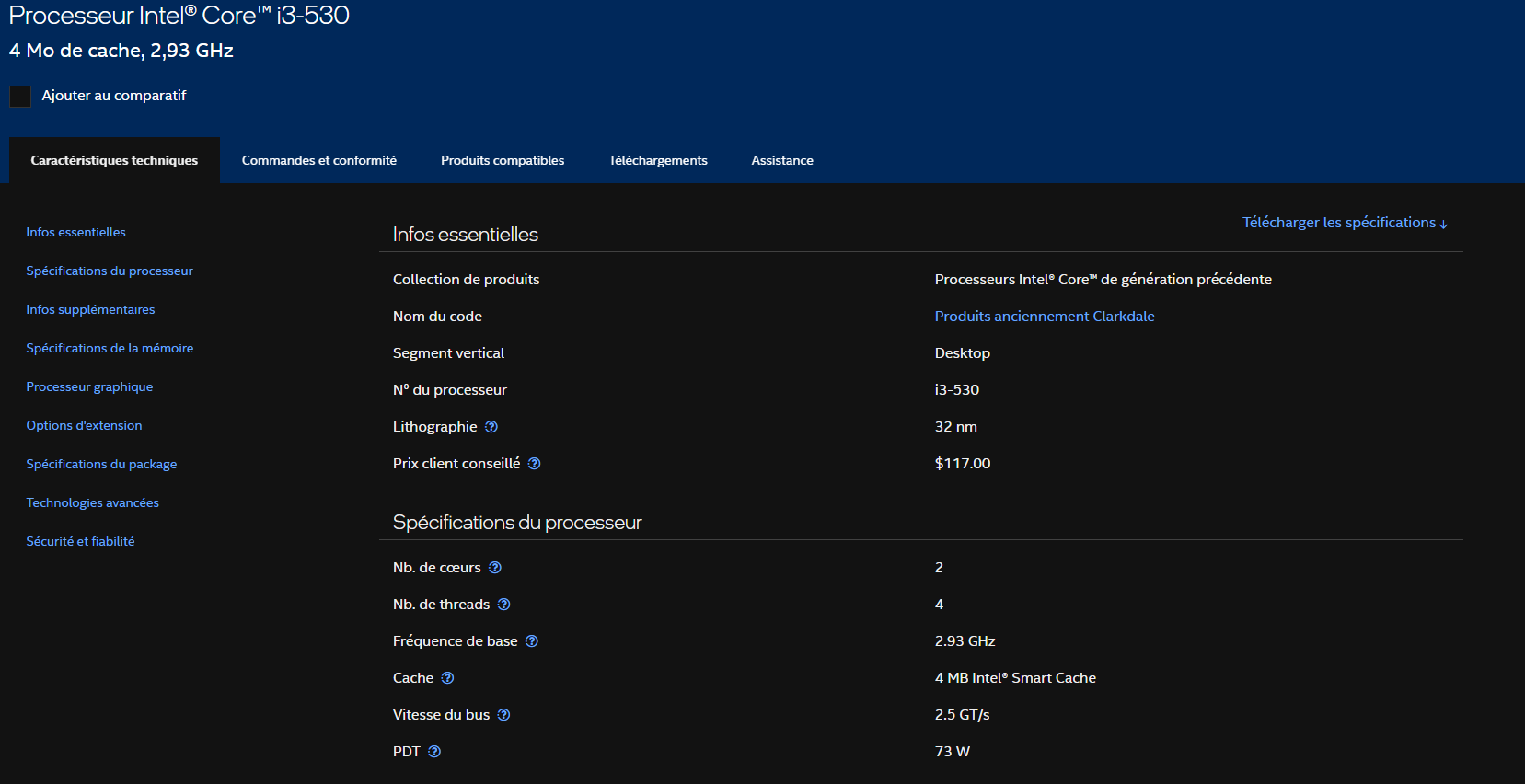Select the 2.93 GHz base frequency value
The image size is (1525, 784).
coord(965,641)
